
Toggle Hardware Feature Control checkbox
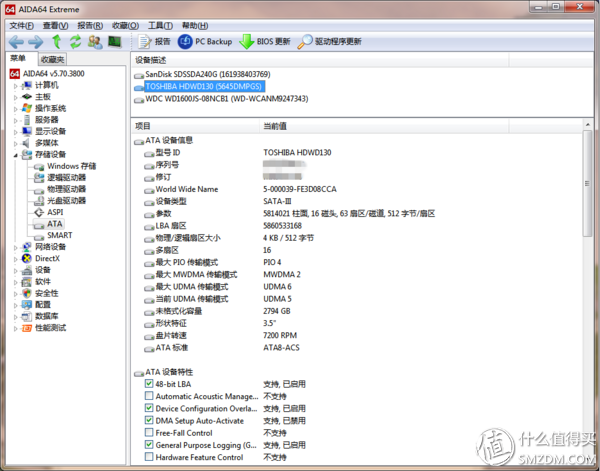point(149,457)
